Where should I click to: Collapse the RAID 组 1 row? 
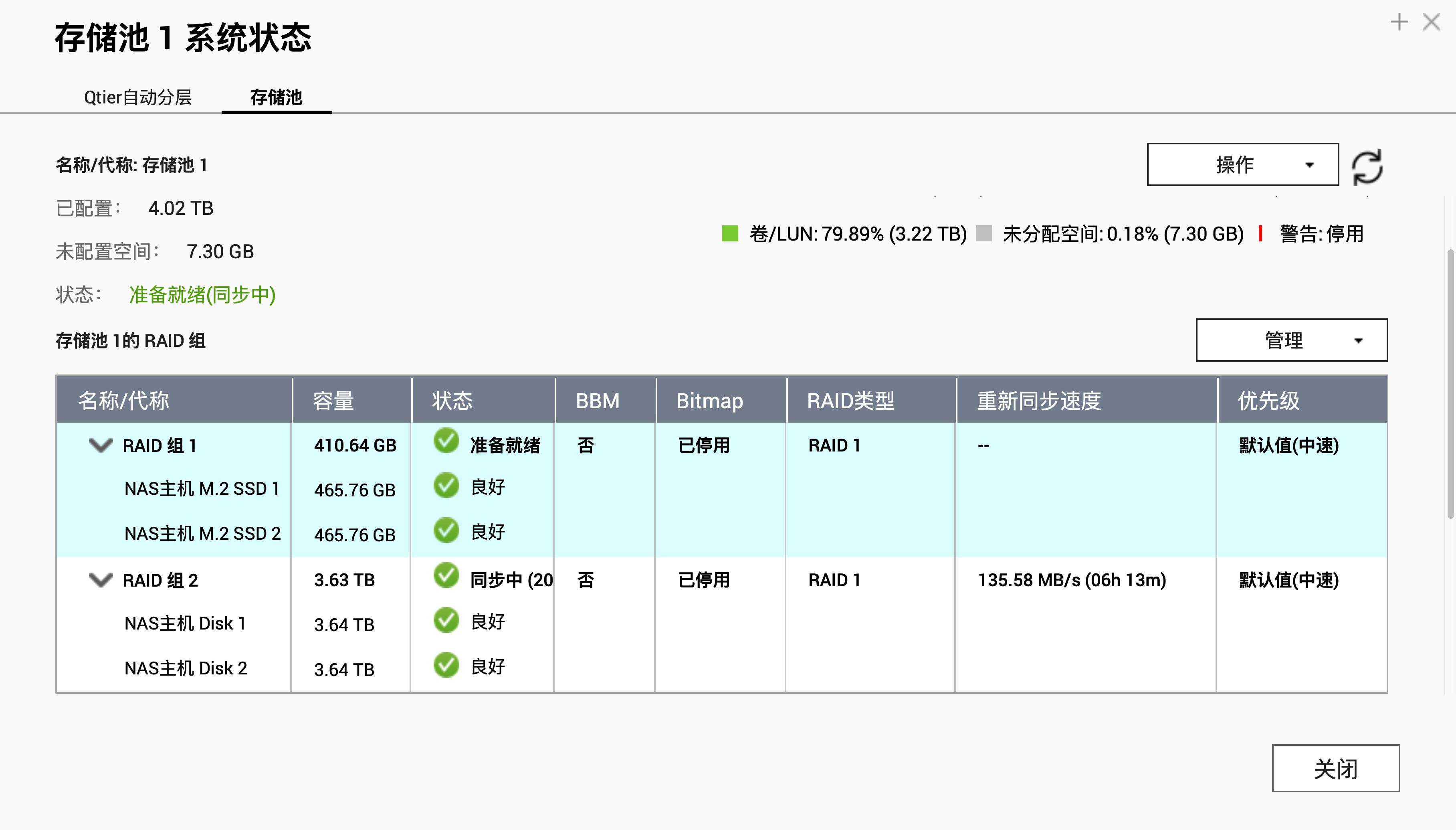tap(101, 445)
